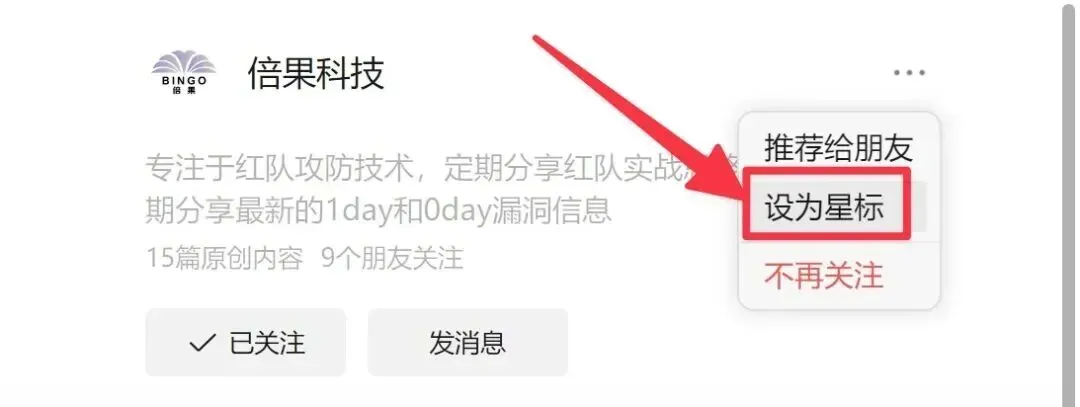Click the BINGO 倍果 account logo avatar

point(184,72)
